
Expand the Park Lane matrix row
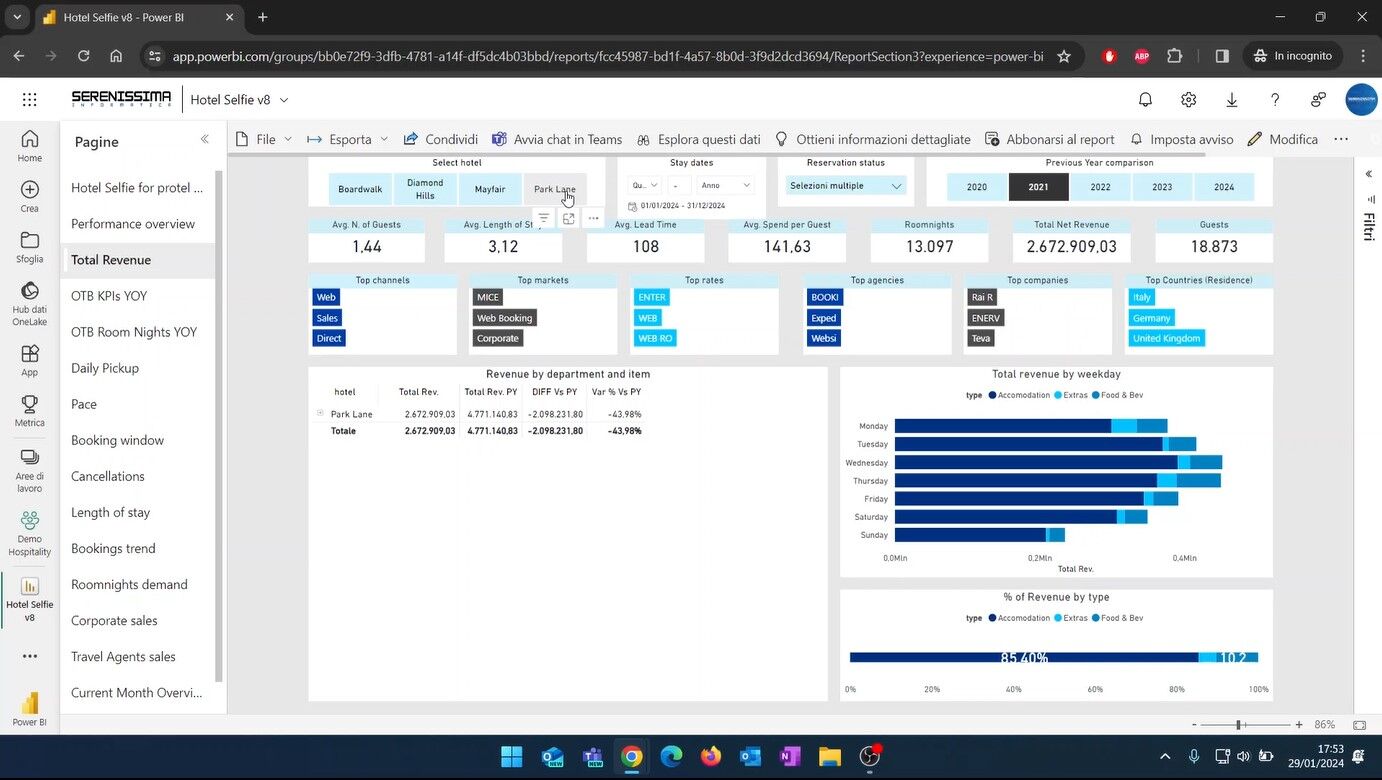tap(320, 413)
